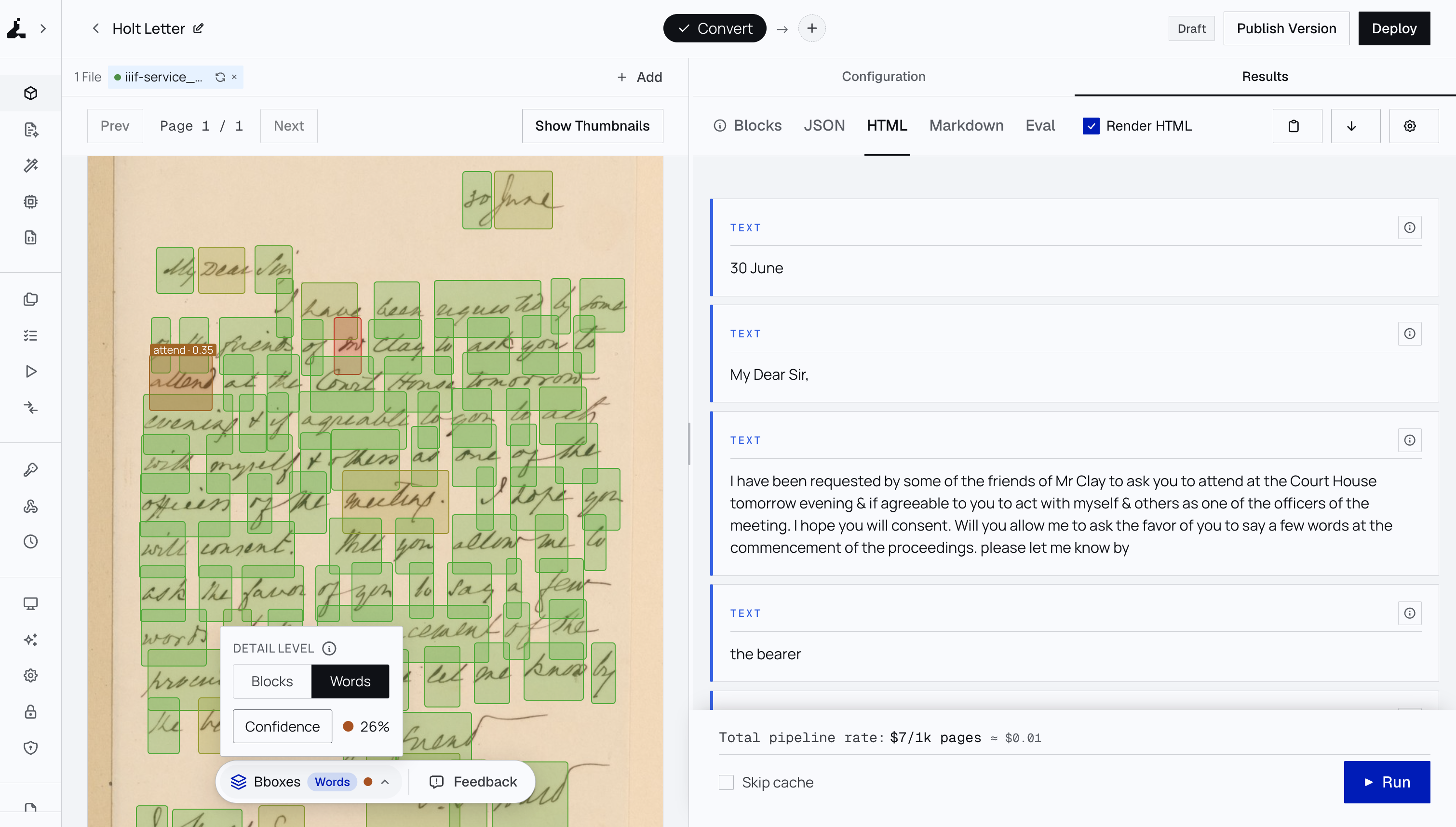Open the magic wand tool in sidebar
The height and width of the screenshot is (827, 1456).
tap(31, 165)
